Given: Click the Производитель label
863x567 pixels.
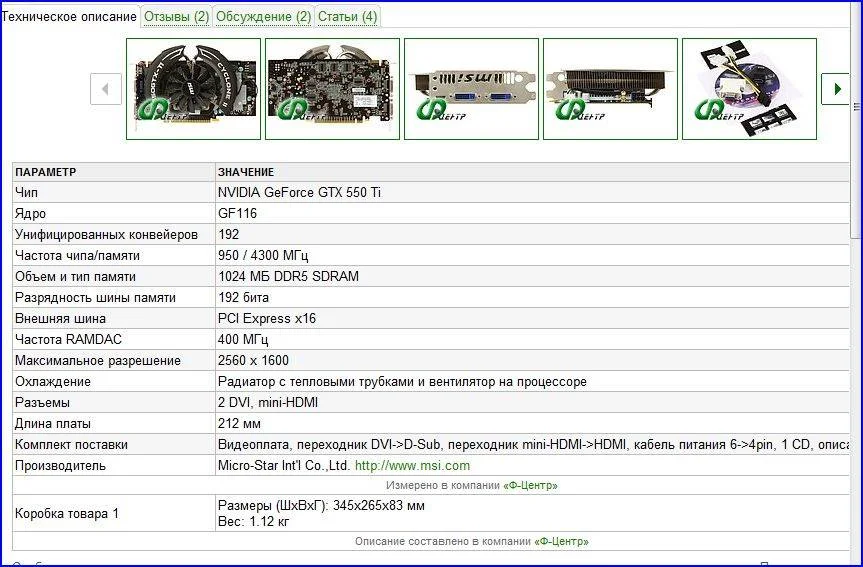Looking at the screenshot, I should [60, 466].
